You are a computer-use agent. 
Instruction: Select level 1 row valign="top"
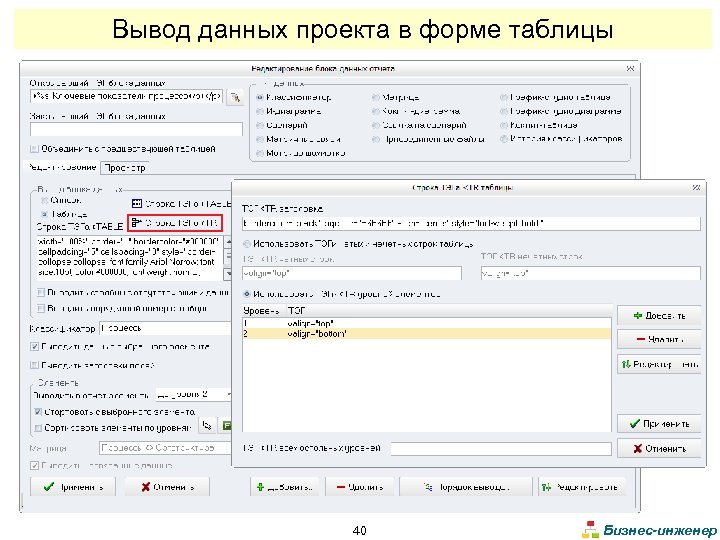(x=427, y=323)
